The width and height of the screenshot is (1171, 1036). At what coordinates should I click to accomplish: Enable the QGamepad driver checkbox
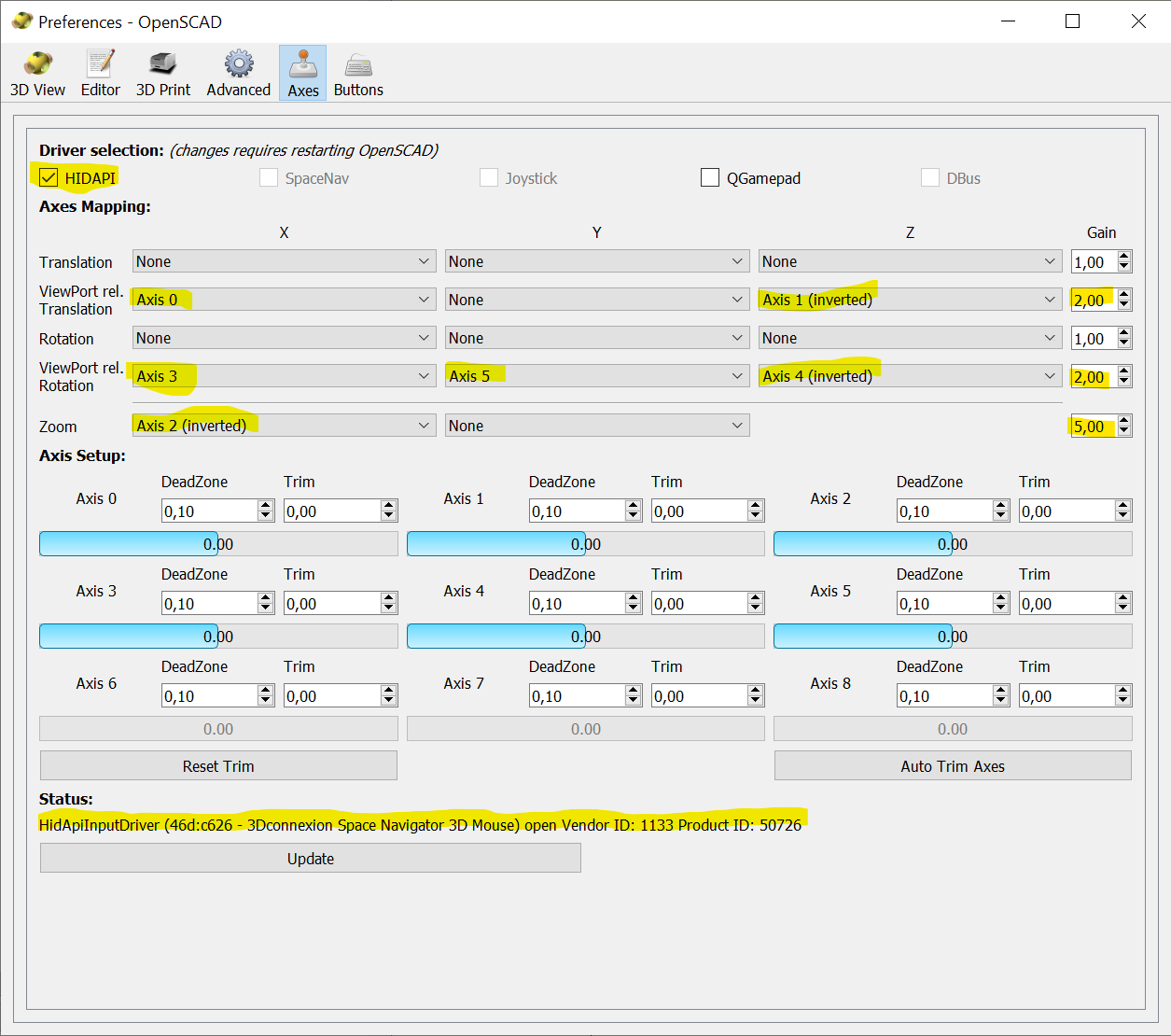tap(710, 177)
